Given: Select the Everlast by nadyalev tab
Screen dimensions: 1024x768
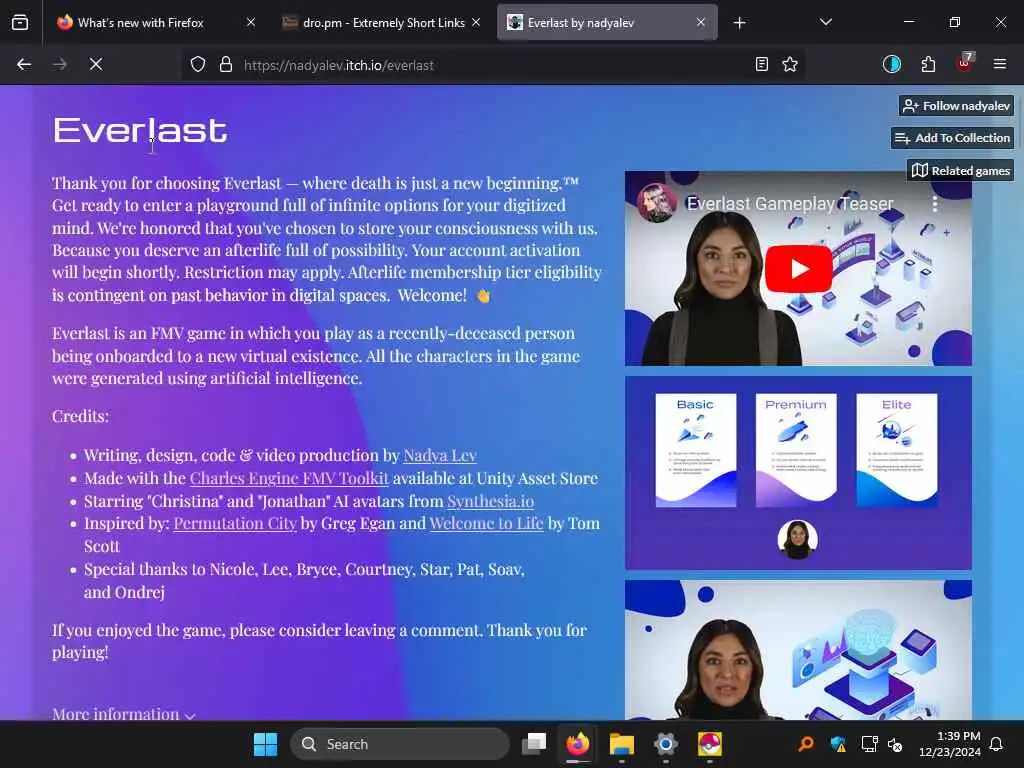Looking at the screenshot, I should (607, 23).
